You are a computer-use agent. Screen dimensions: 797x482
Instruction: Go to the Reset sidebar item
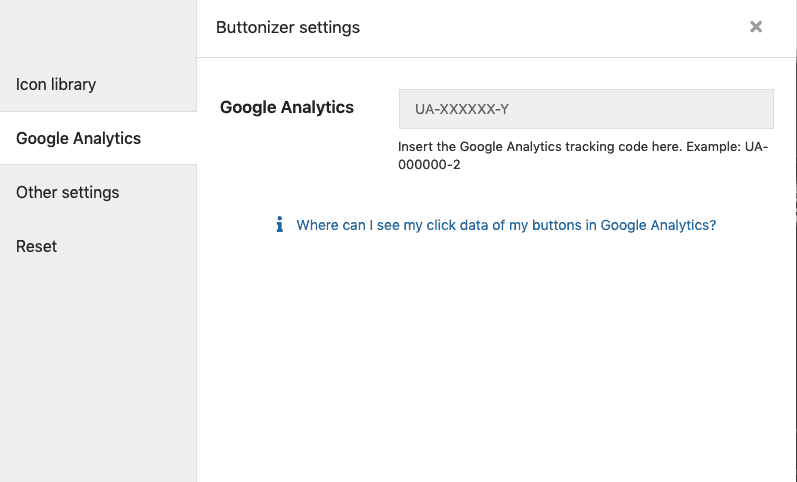(x=98, y=246)
